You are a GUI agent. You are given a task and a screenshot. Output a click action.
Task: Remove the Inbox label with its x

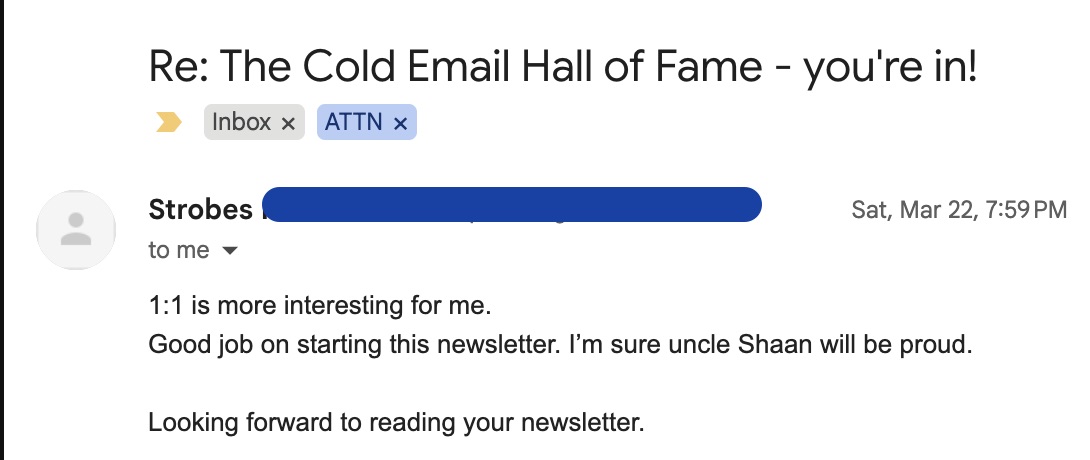click(x=288, y=124)
